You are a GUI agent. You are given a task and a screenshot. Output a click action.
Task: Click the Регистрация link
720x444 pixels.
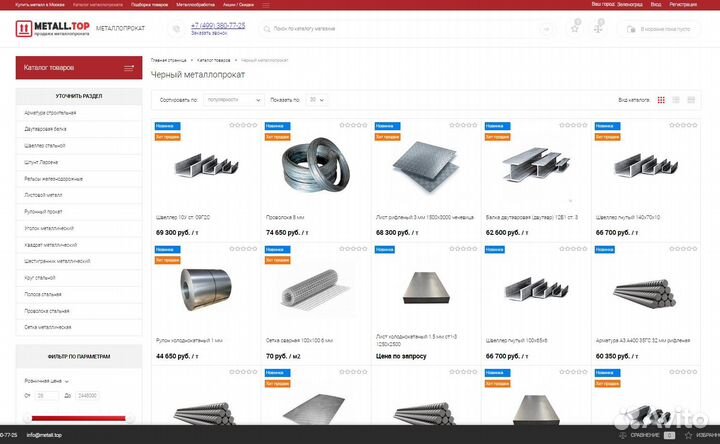pos(683,4)
